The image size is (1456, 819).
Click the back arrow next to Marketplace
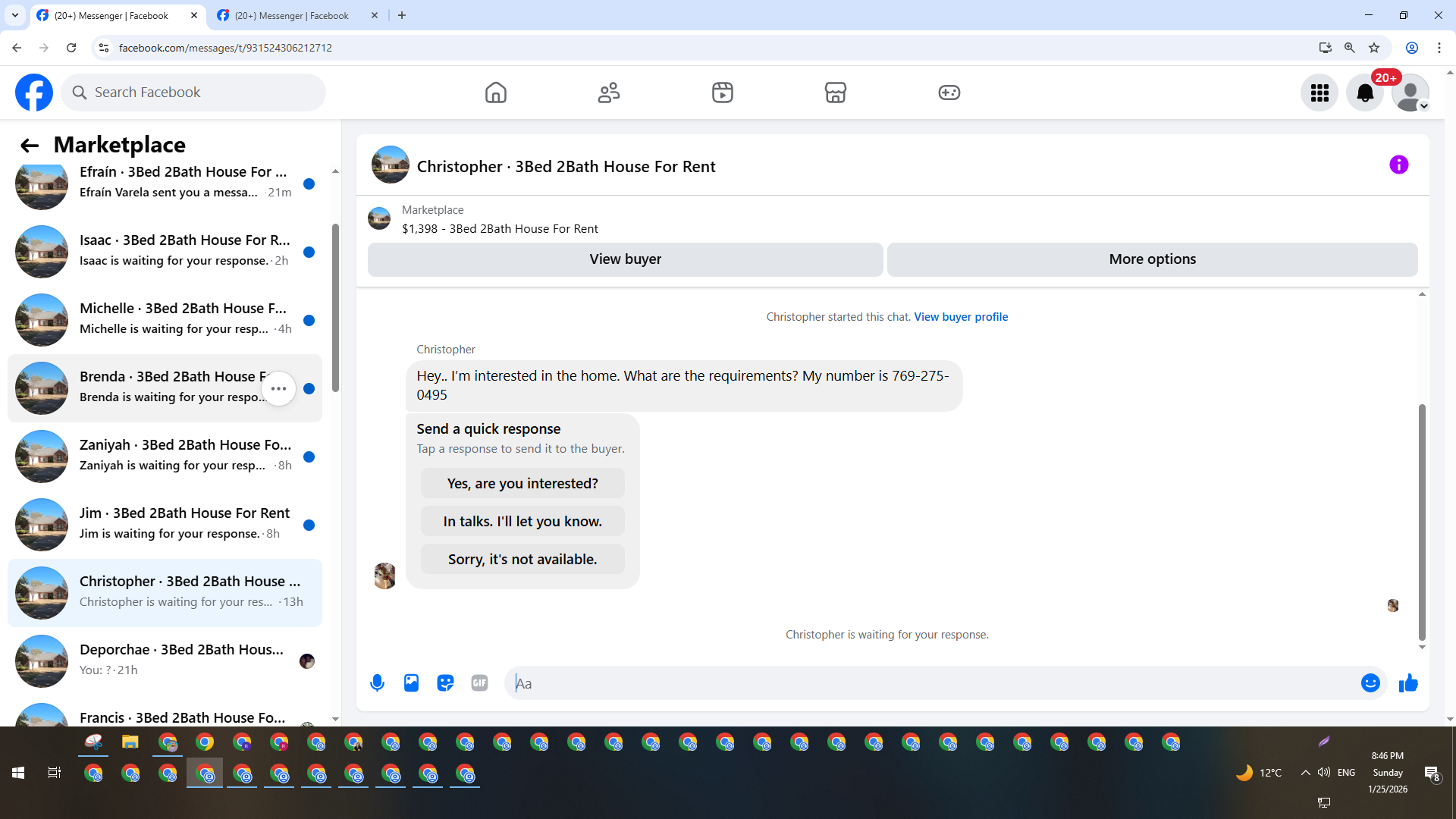point(30,146)
